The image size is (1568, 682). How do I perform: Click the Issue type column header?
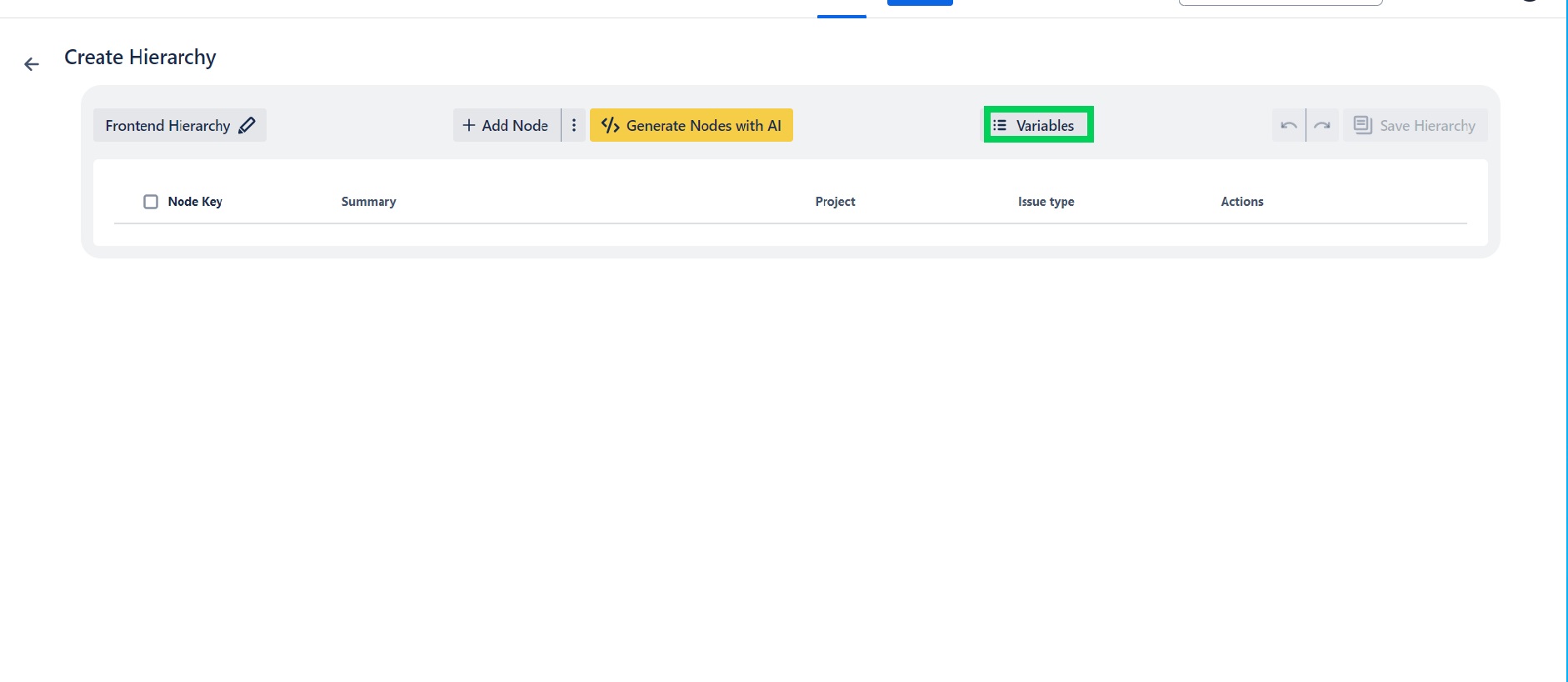click(1046, 202)
